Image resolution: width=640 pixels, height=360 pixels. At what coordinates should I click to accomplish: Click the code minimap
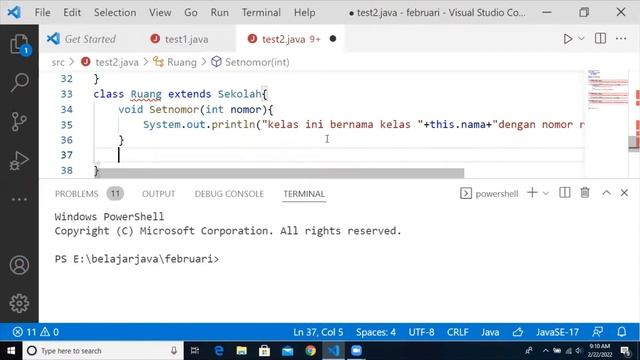(607, 90)
